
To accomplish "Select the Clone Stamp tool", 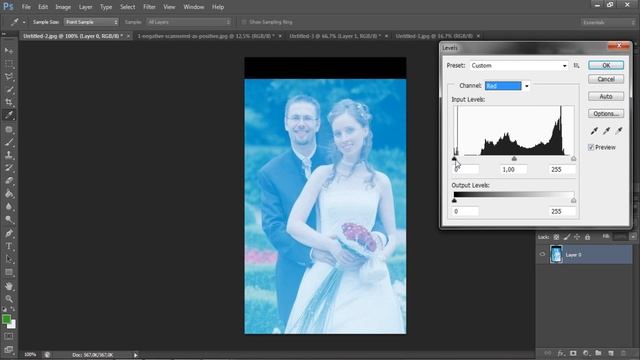I will pos(9,155).
